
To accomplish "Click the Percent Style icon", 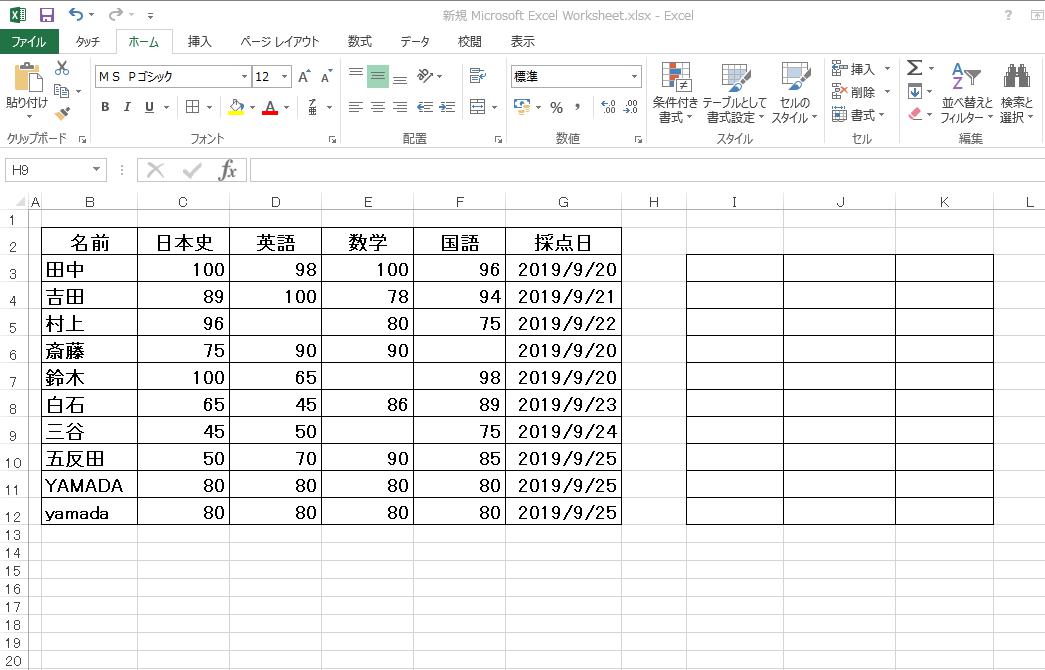I will [x=556, y=107].
